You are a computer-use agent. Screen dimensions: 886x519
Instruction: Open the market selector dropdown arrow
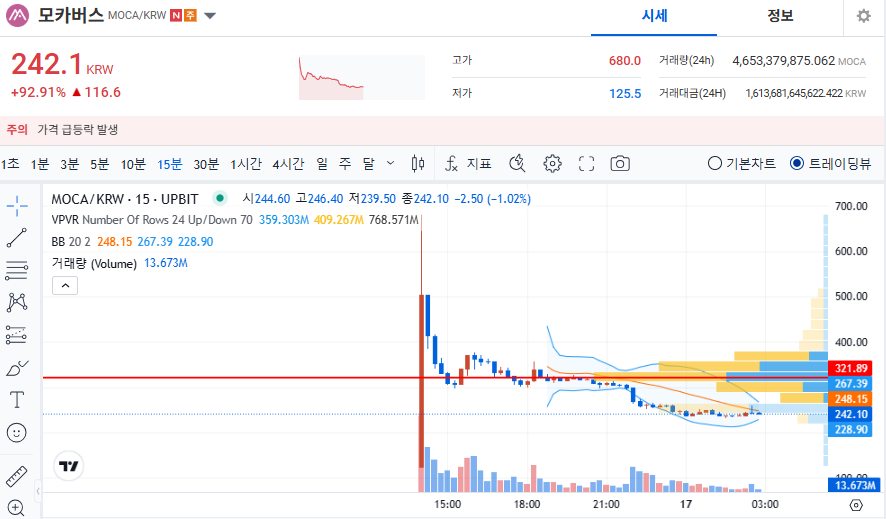click(210, 16)
